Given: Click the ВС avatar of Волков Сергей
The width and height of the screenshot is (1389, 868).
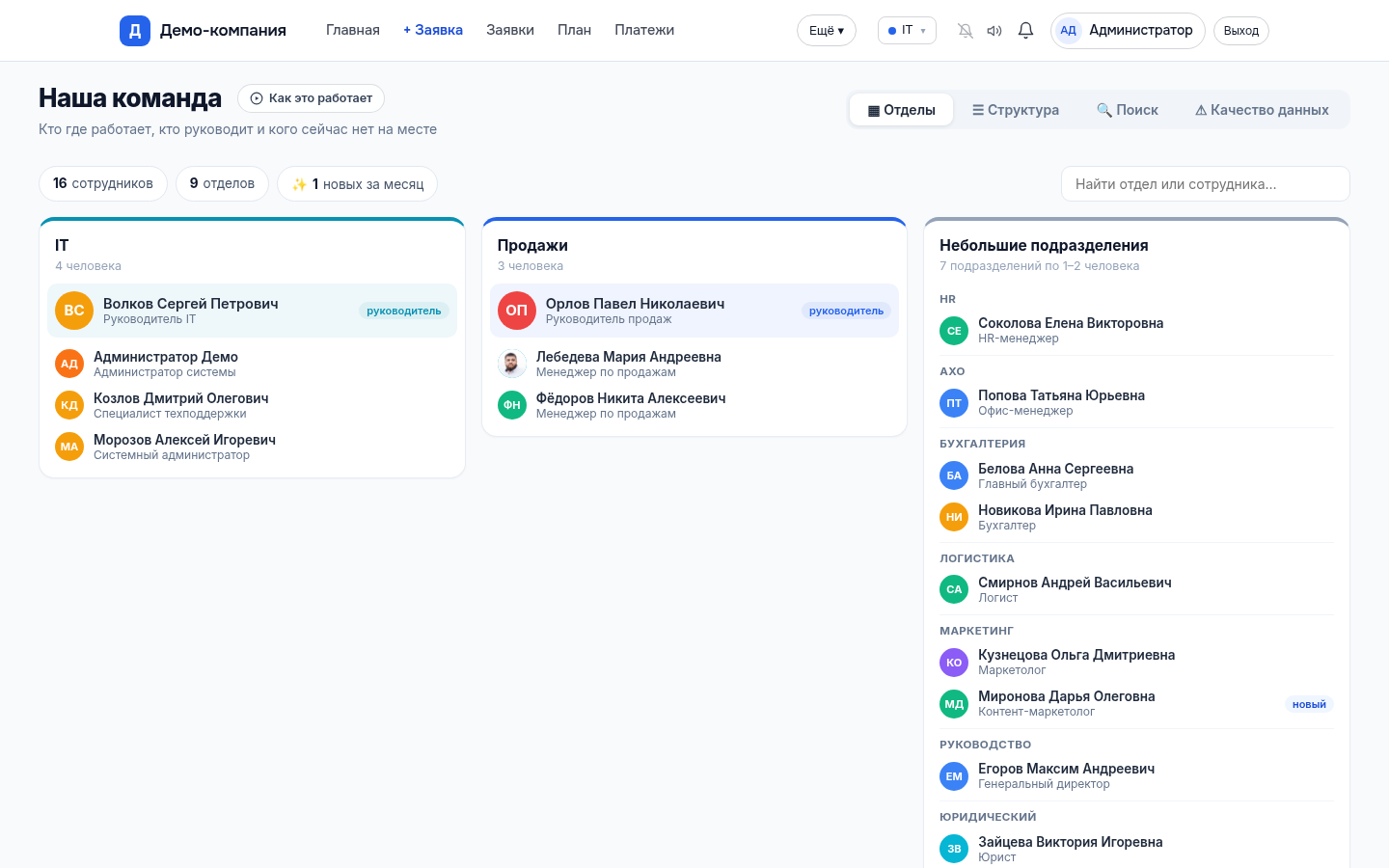Looking at the screenshot, I should [74, 311].
